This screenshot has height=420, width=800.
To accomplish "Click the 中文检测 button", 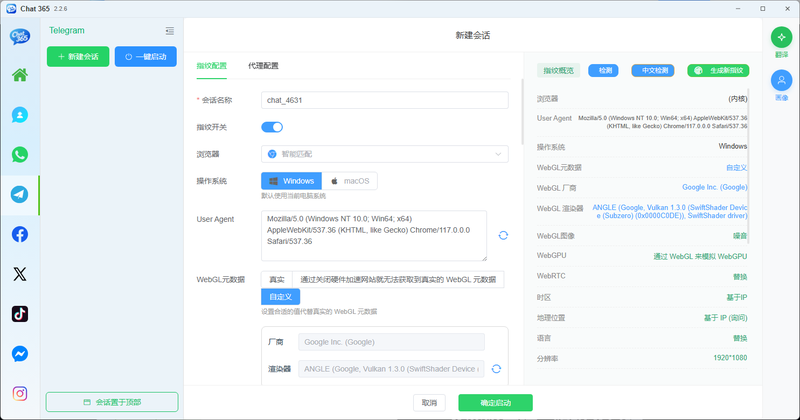I will click(x=653, y=70).
